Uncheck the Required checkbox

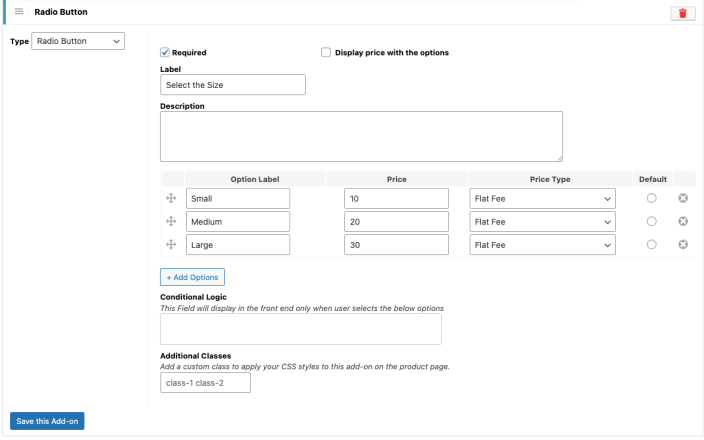click(x=166, y=52)
